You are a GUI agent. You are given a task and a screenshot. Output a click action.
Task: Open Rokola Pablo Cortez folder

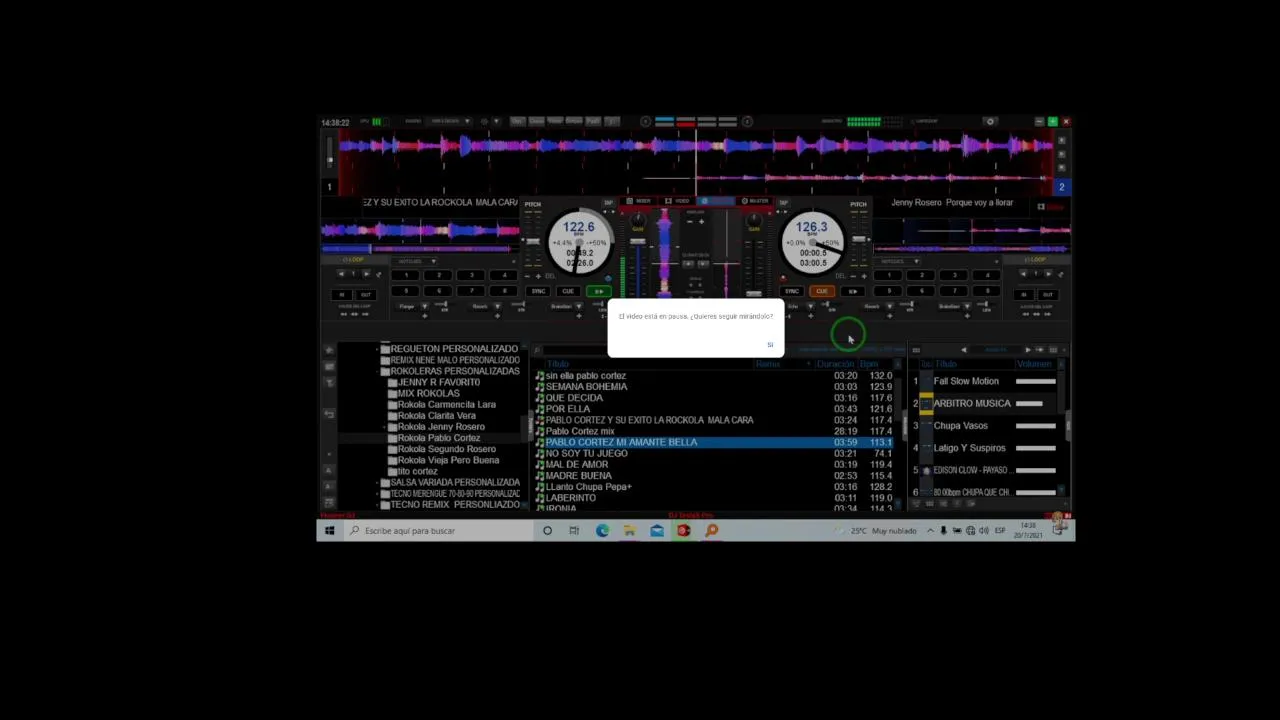[x=439, y=438]
